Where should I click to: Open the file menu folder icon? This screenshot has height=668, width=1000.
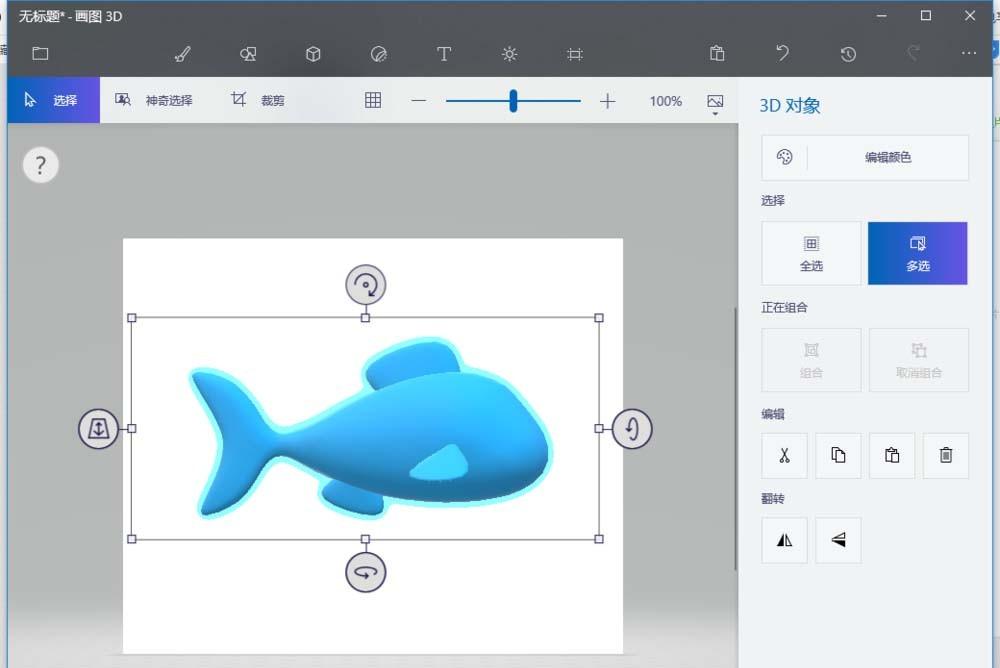click(x=40, y=54)
